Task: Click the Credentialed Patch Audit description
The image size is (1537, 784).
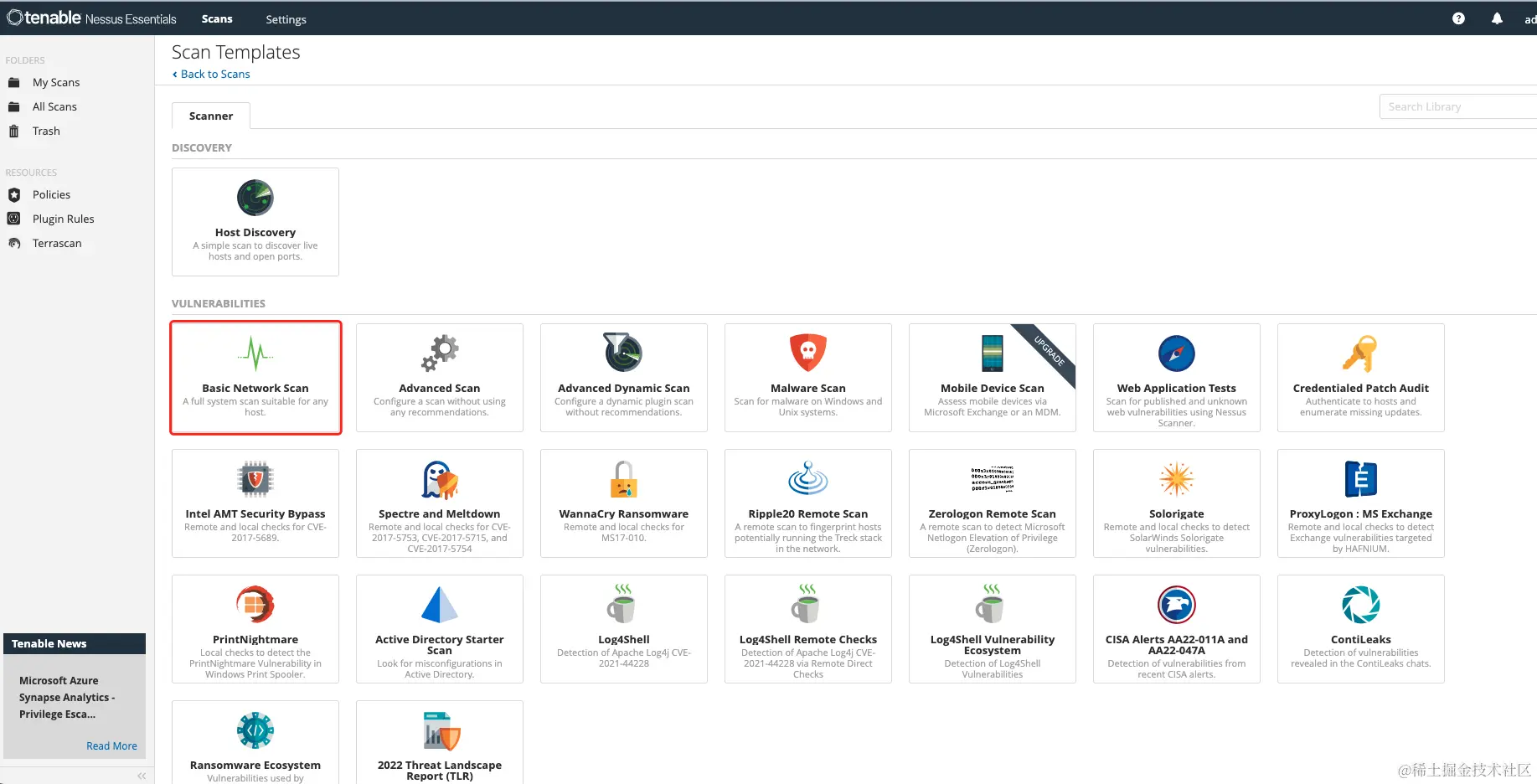Action: [x=1361, y=407]
